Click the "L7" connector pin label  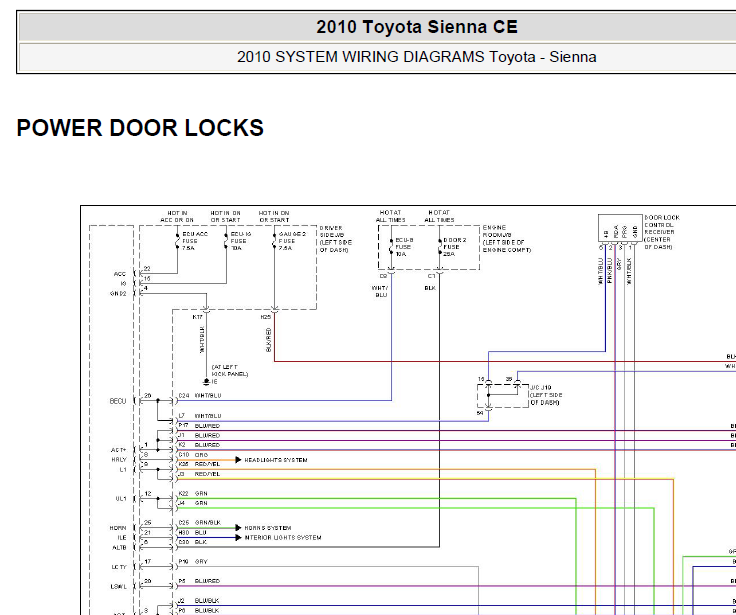tap(182, 416)
